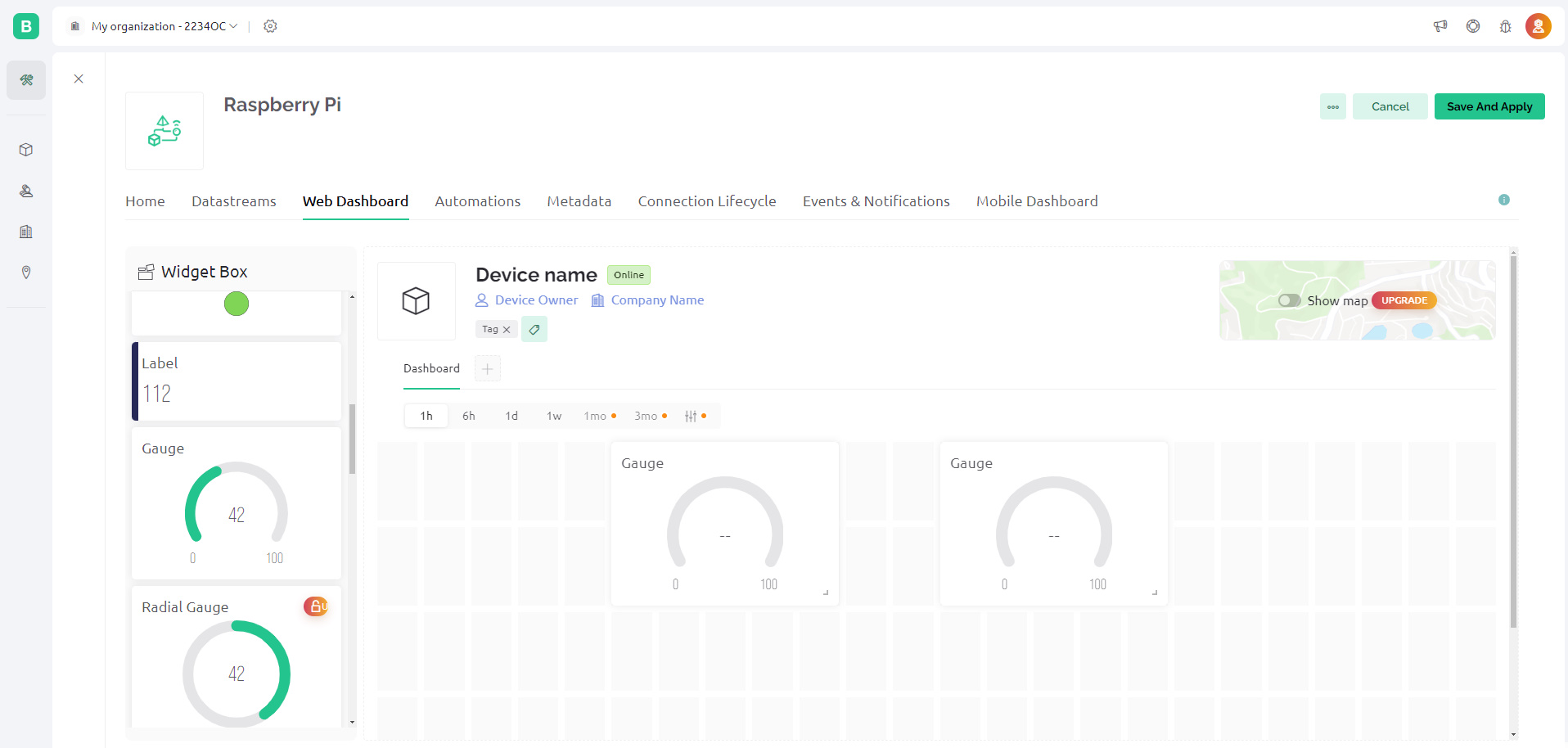Open the Organizations building sidebar icon
The height and width of the screenshot is (748, 1568).
coord(26,232)
